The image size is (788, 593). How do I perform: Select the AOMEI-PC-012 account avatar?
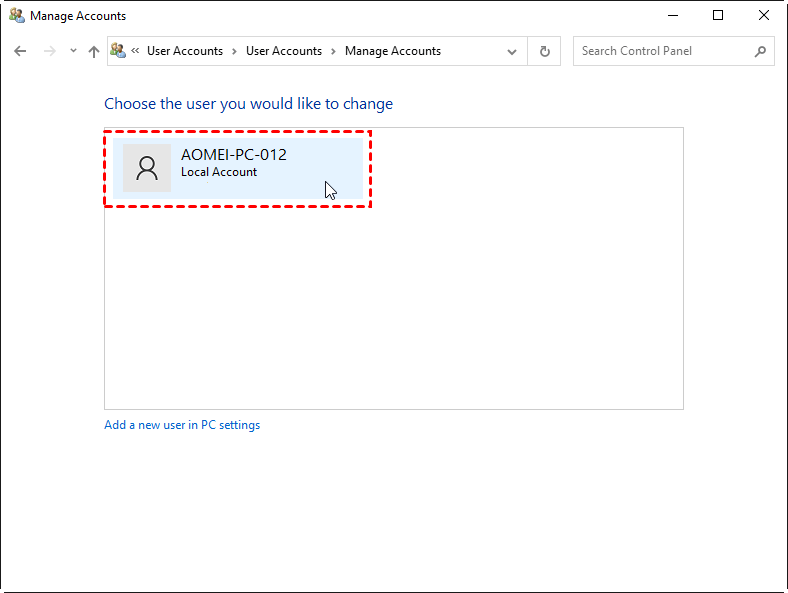point(147,168)
